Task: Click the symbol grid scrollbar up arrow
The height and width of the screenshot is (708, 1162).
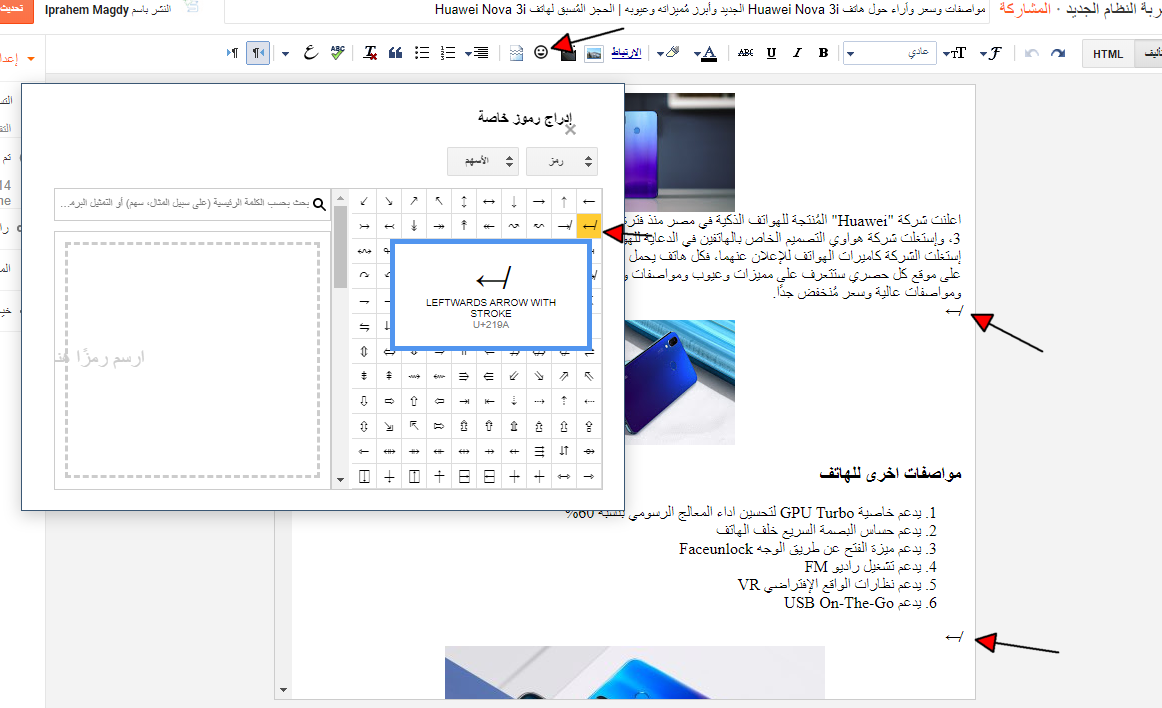Action: point(340,198)
